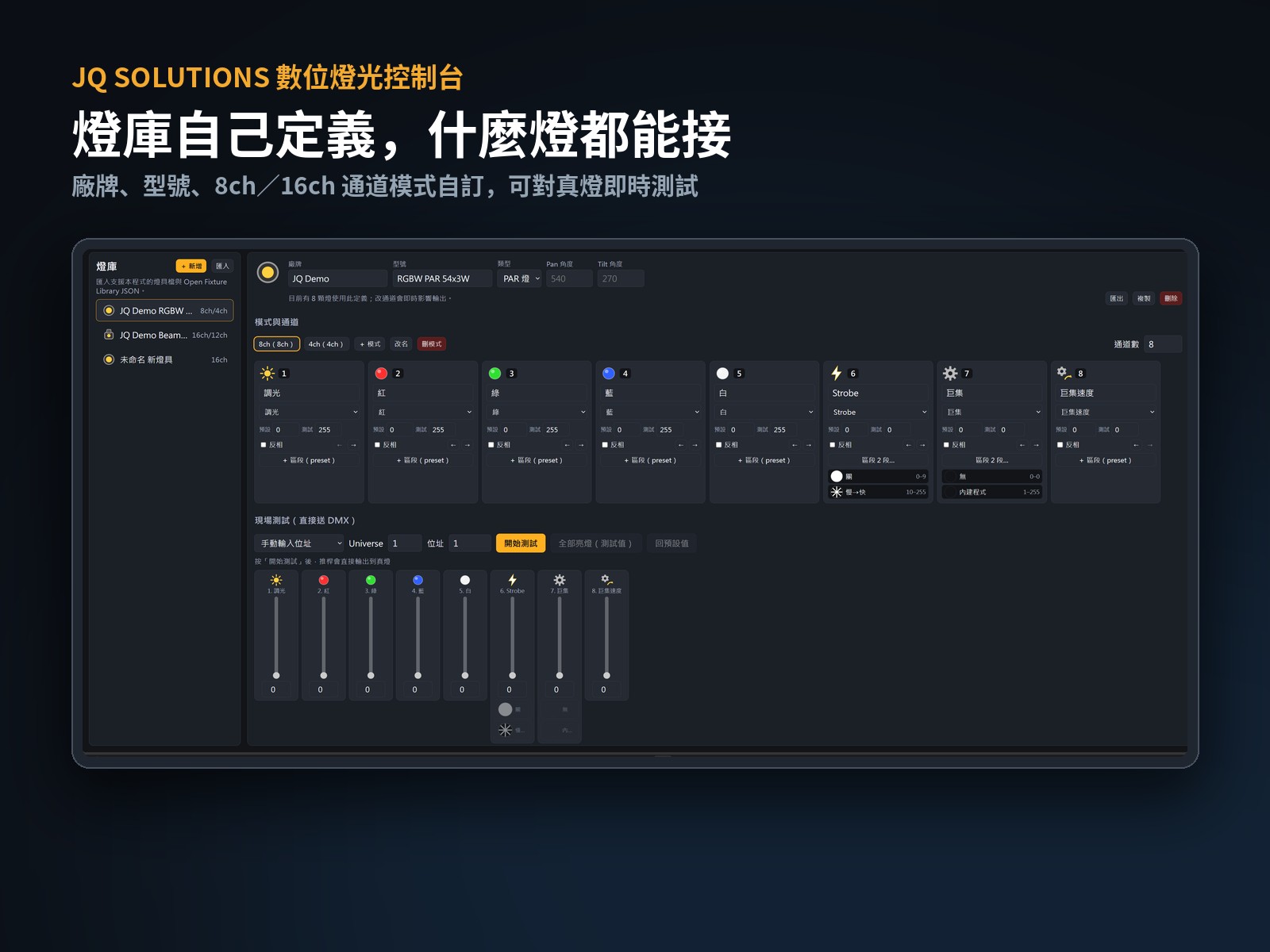
Task: Click the 匯入 import button
Action: pos(222,266)
